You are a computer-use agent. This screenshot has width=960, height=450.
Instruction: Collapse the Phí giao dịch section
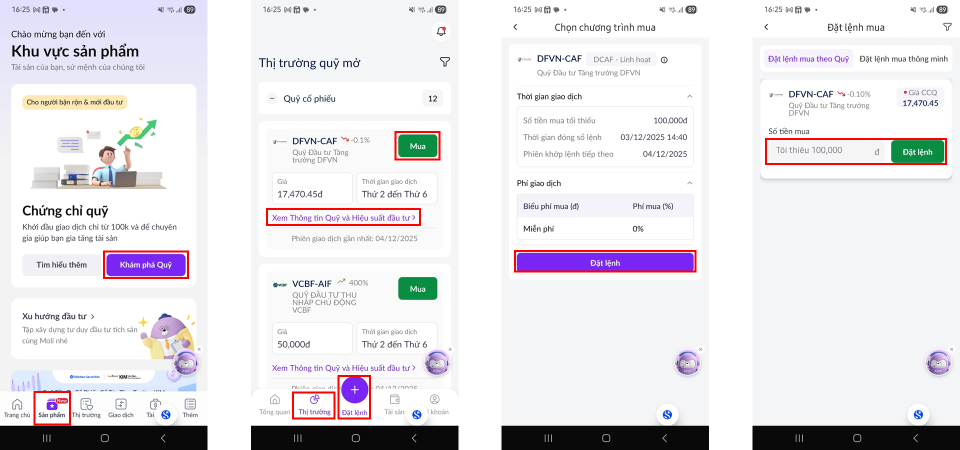[689, 183]
